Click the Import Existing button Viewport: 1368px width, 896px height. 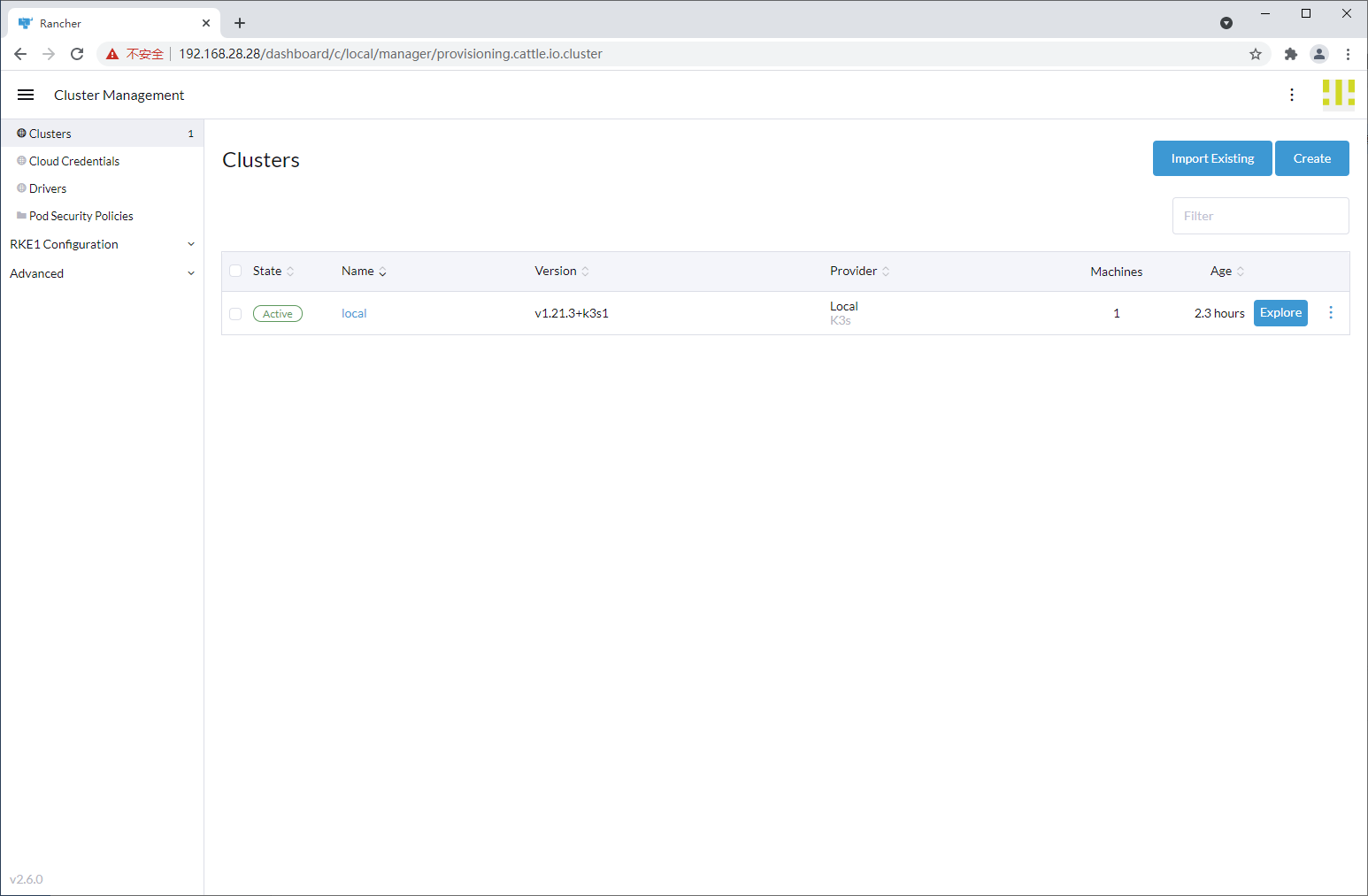(x=1212, y=158)
